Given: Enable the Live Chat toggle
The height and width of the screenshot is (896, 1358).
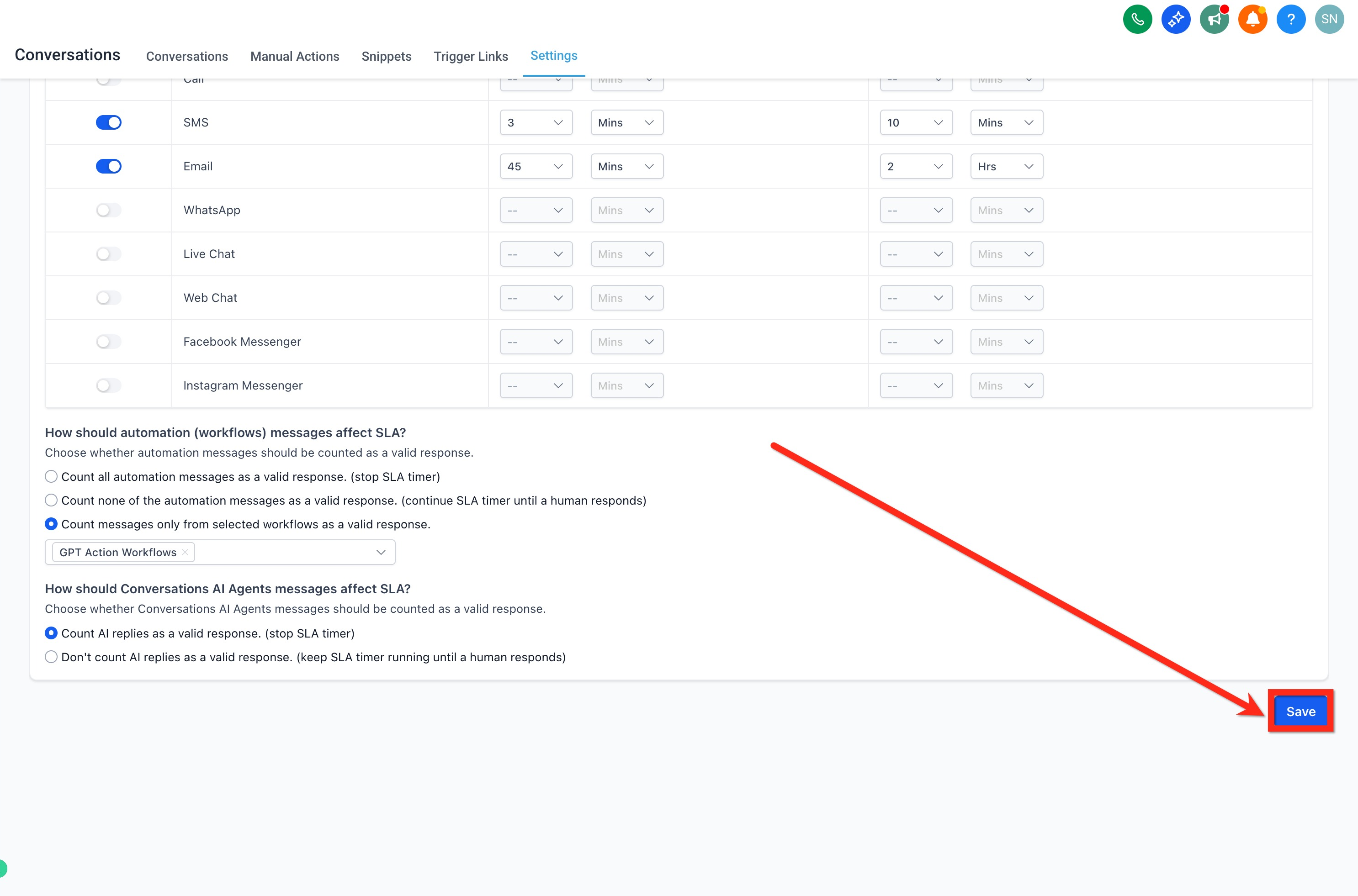Looking at the screenshot, I should pyautogui.click(x=109, y=254).
